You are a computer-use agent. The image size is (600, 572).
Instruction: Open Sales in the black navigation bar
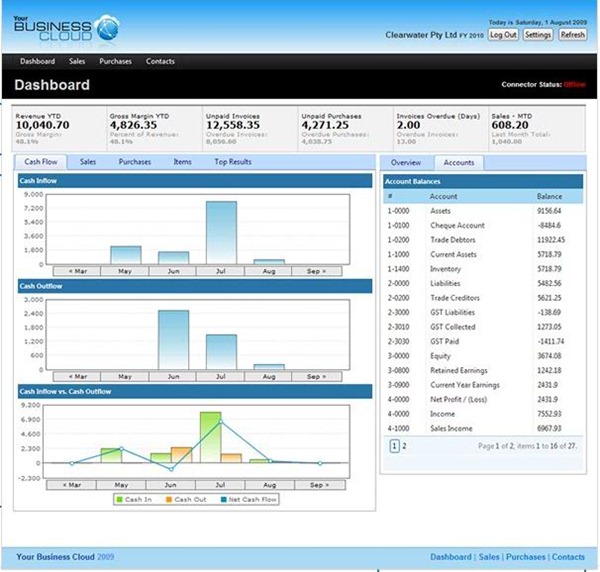(x=77, y=61)
